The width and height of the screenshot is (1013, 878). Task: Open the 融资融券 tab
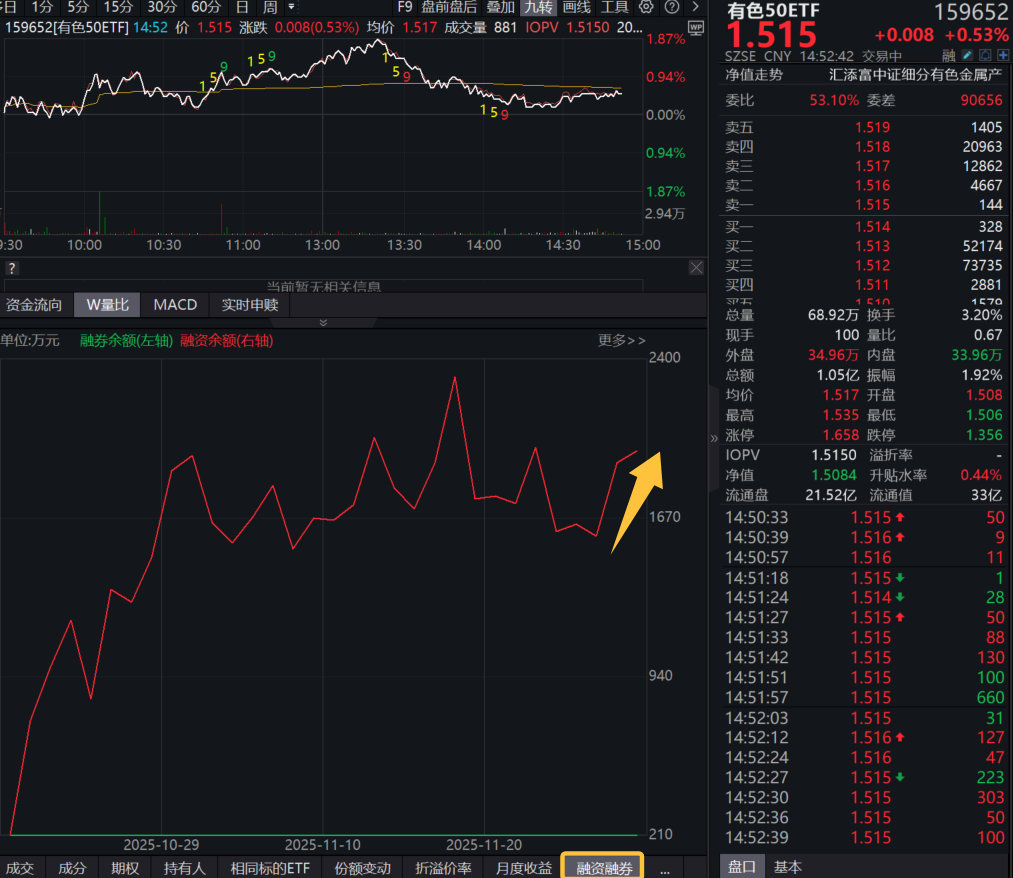(603, 868)
